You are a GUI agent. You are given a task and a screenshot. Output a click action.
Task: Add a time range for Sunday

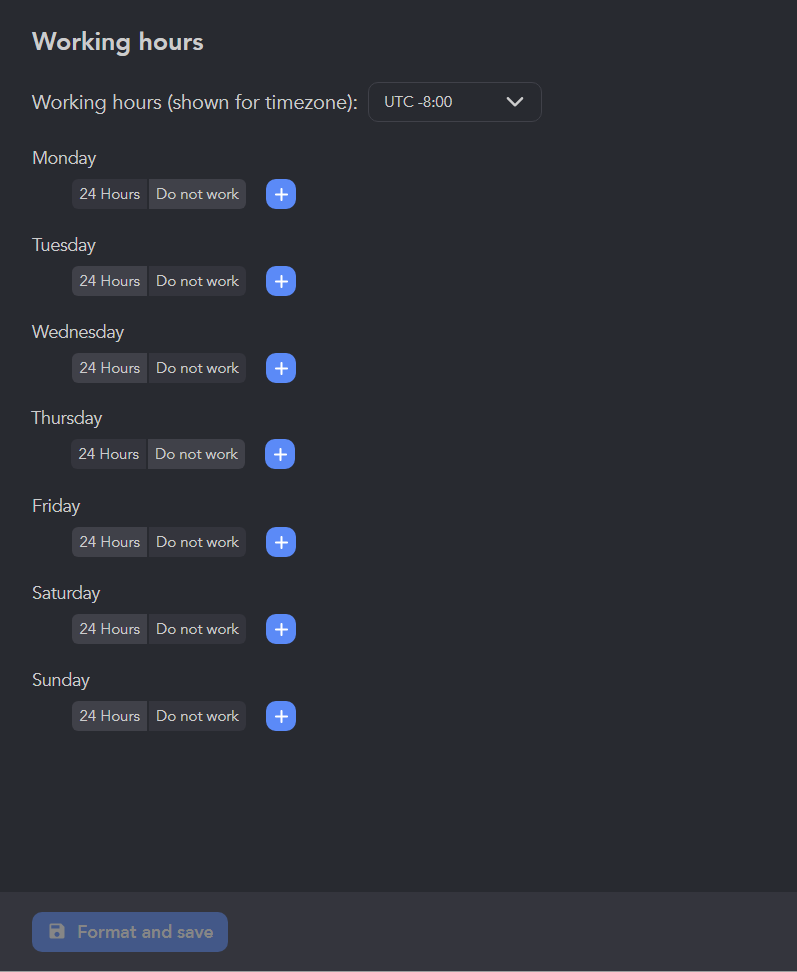281,716
